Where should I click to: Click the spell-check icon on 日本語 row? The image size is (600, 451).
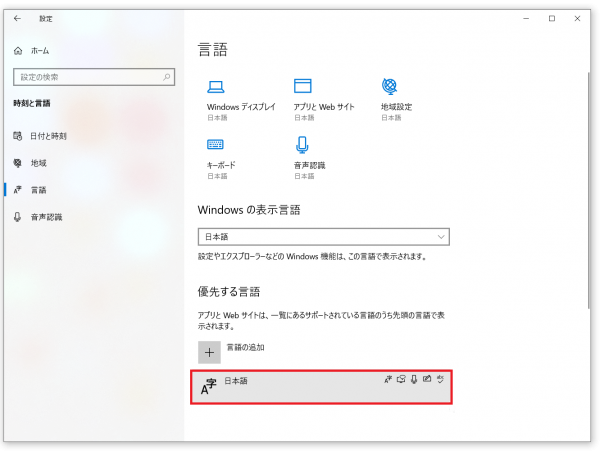point(440,379)
